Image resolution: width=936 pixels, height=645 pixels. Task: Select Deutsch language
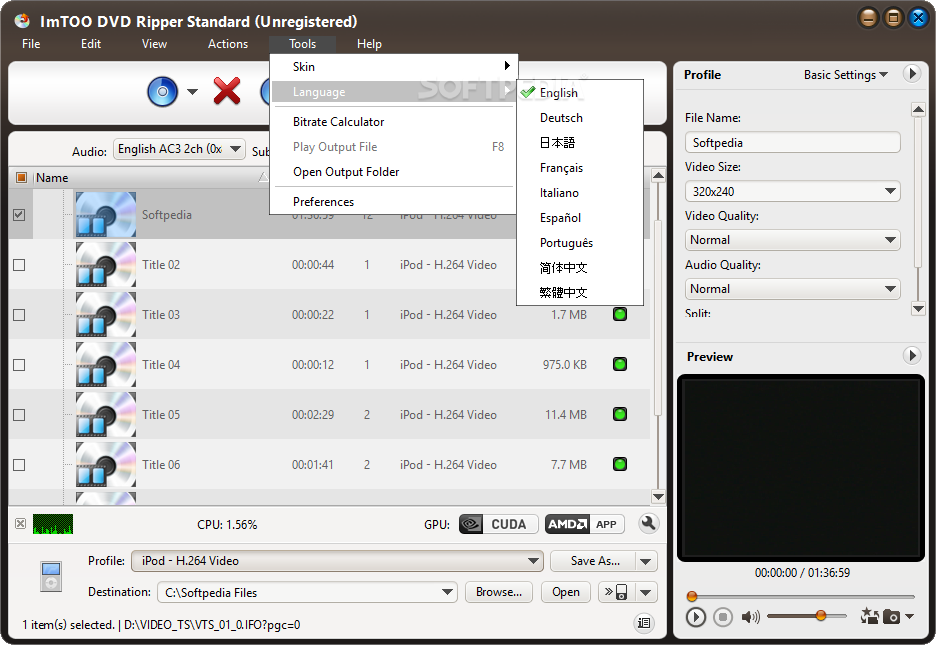pos(580,118)
